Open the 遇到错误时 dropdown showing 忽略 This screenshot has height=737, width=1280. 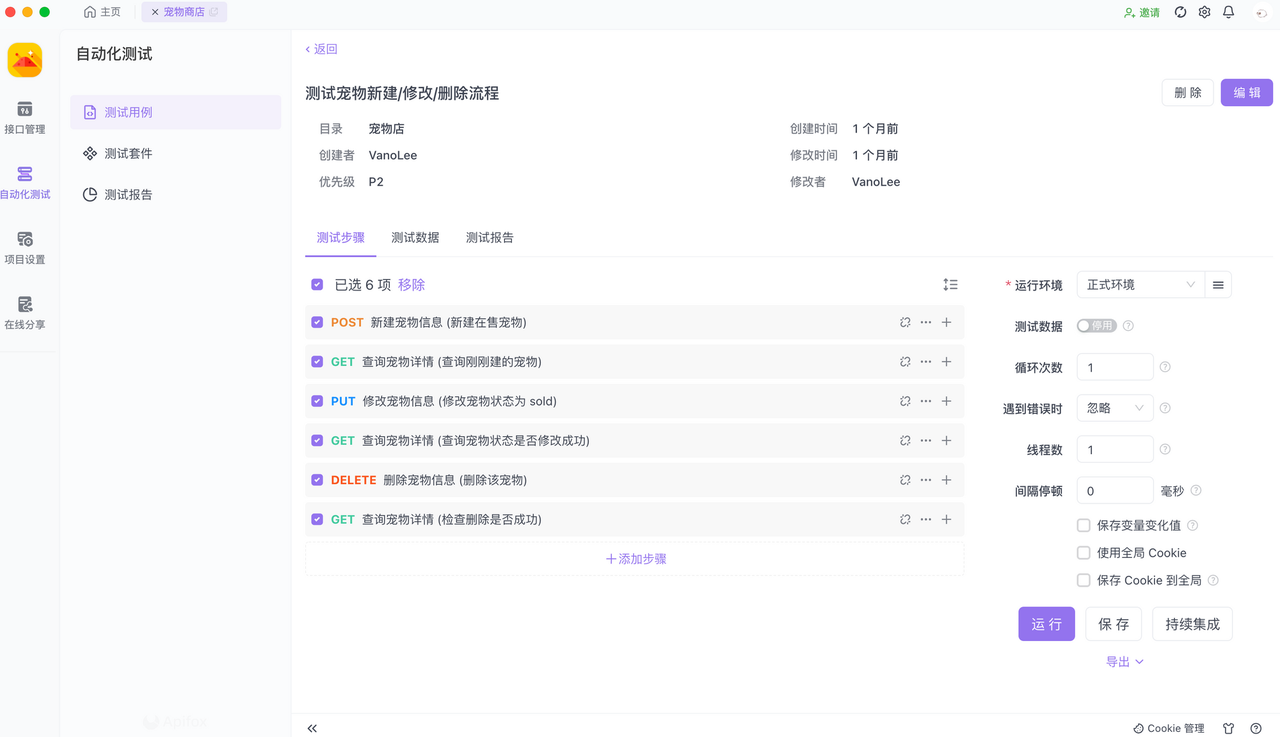pos(1114,407)
